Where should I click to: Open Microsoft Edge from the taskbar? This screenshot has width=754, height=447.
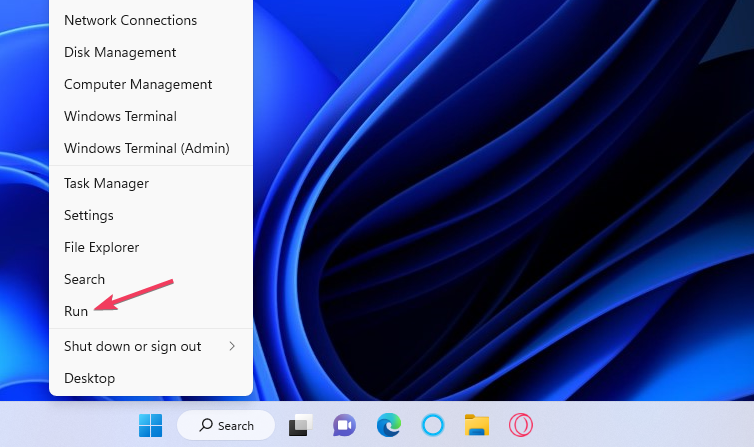[x=389, y=425]
